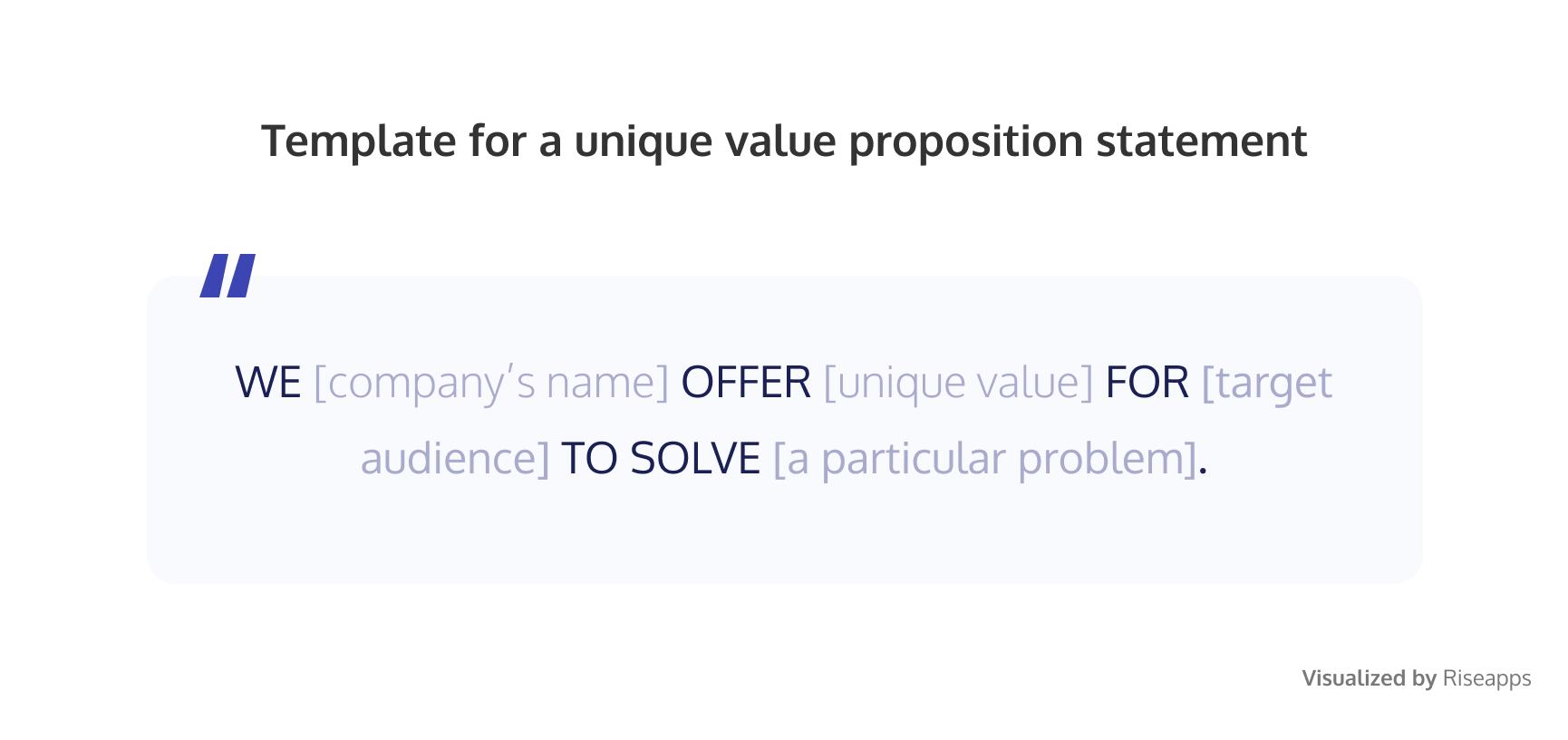The height and width of the screenshot is (740, 1568).
Task: Click the word "proposition" in the title
Action: [965, 143]
